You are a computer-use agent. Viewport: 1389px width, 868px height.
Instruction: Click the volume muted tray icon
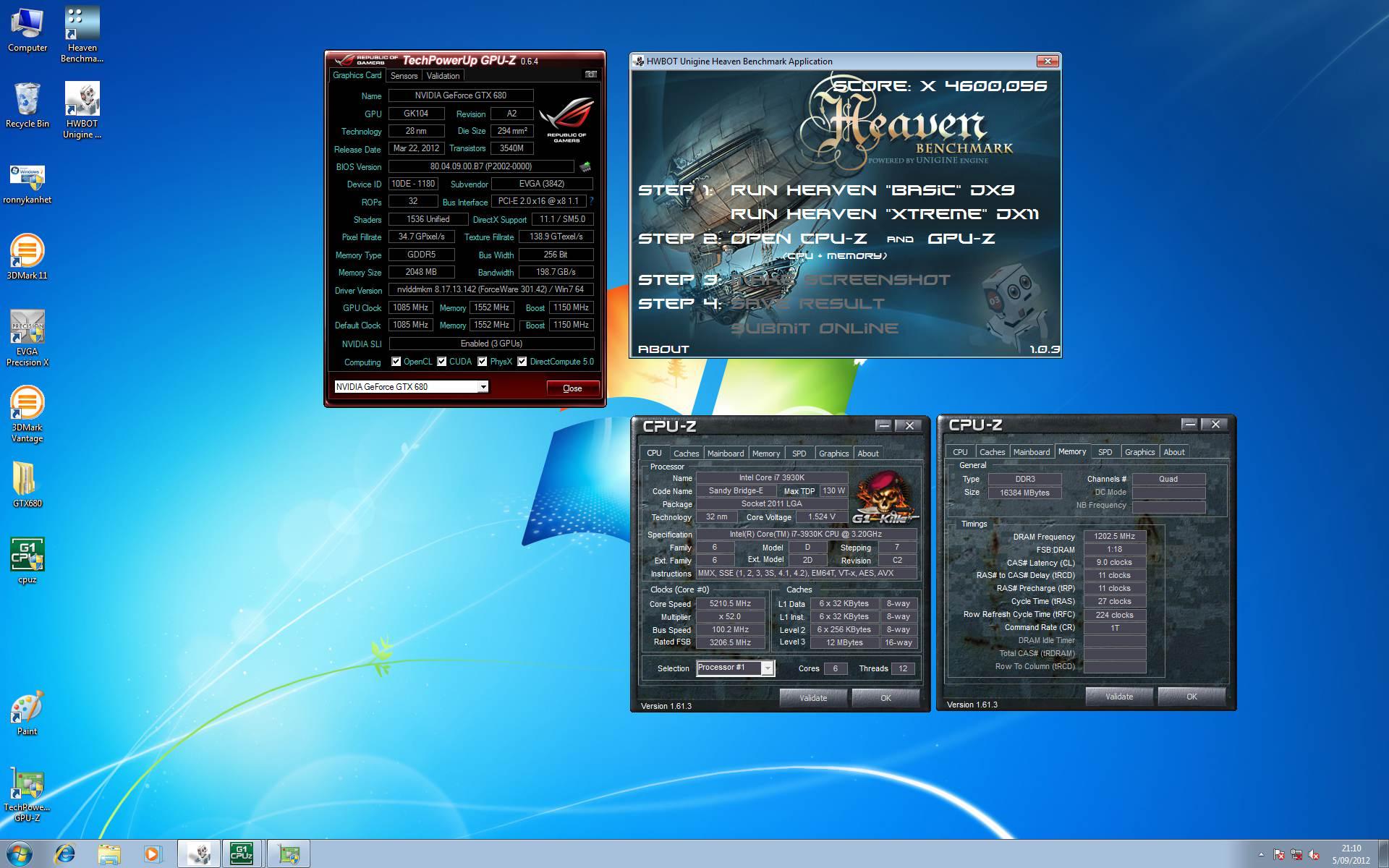point(1314,854)
